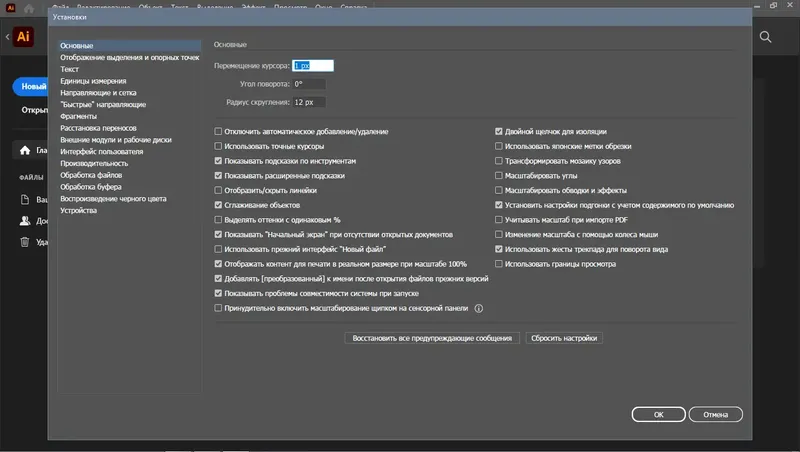Click the Adobe Illustrator Ai logo
This screenshot has height=452, width=800.
[23, 37]
